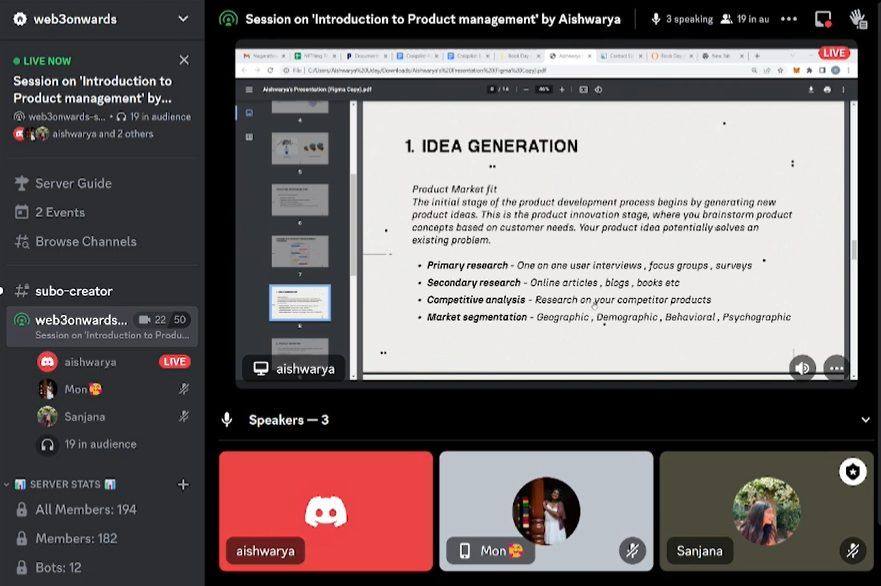Open stream options ellipsis on the video
This screenshot has width=881, height=586.
coord(836,368)
